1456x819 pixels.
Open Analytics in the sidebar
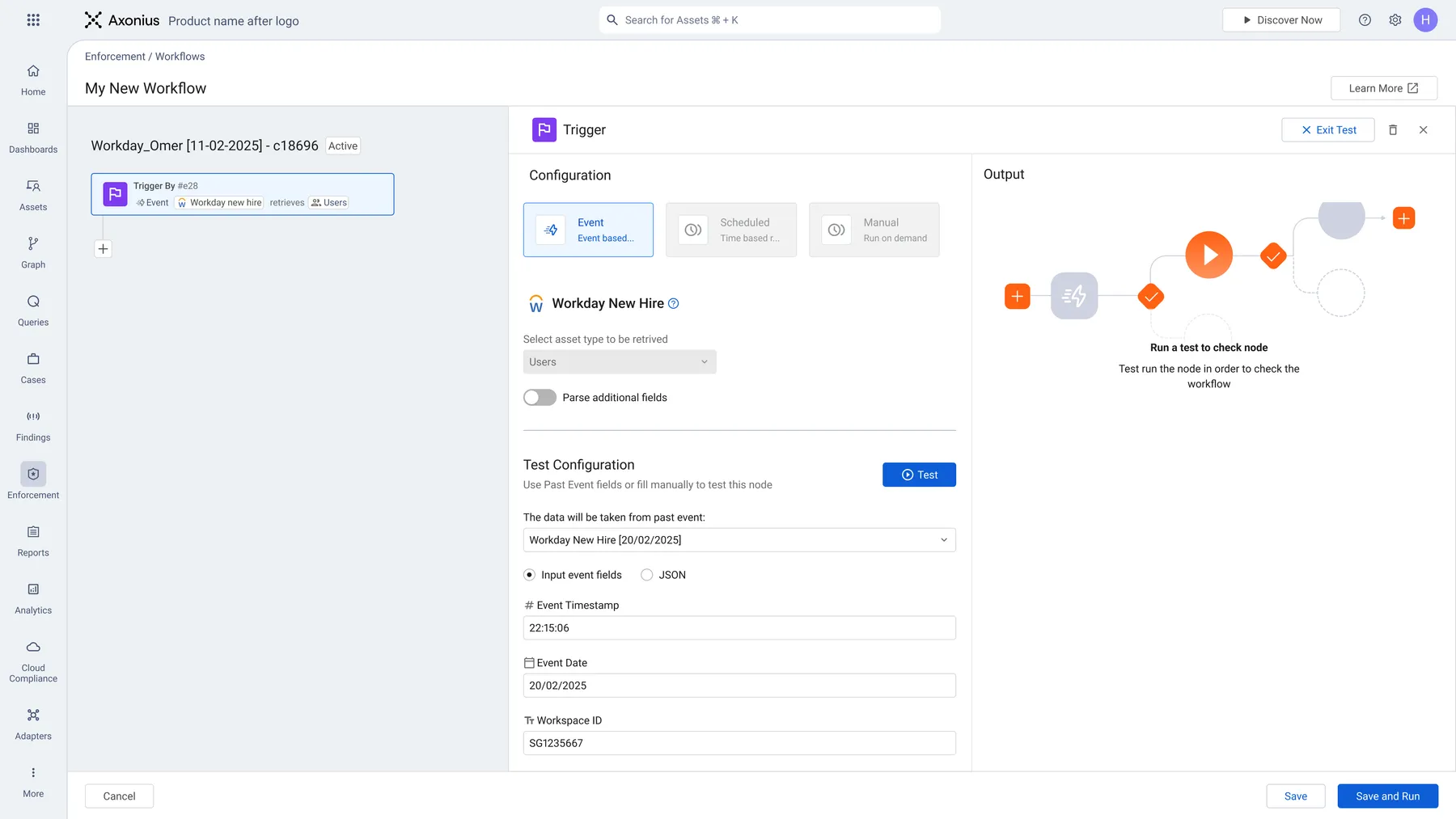[33, 598]
